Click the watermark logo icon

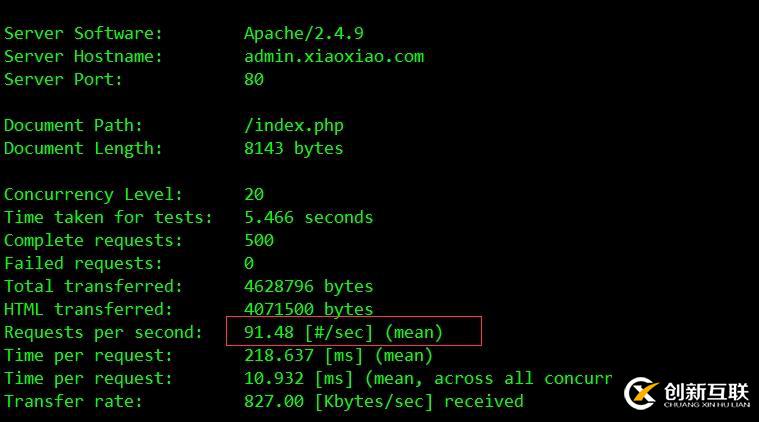point(641,393)
